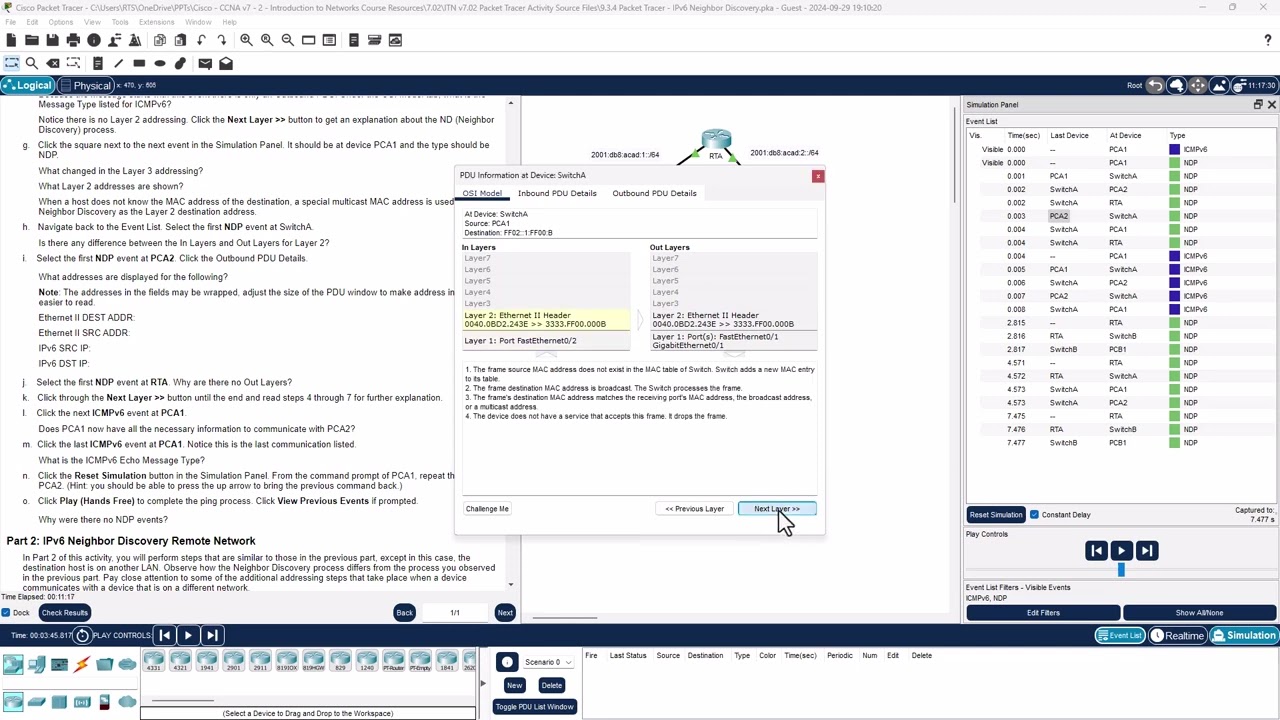Click the Out Layers Layer 1 ports entry

pyautogui.click(x=733, y=341)
